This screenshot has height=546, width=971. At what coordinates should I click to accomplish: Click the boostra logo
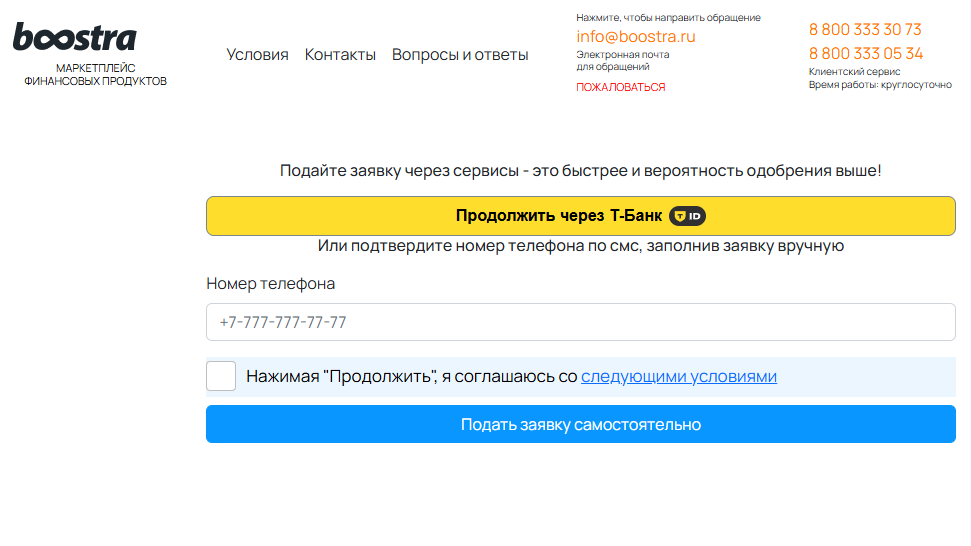click(x=75, y=38)
